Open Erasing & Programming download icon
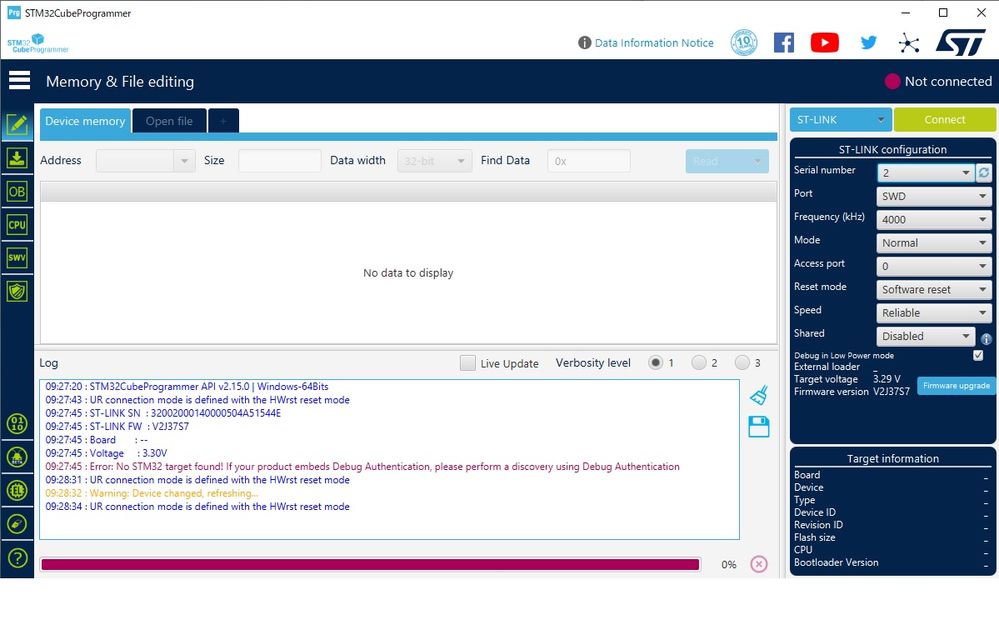The height and width of the screenshot is (630, 999). [x=17, y=158]
